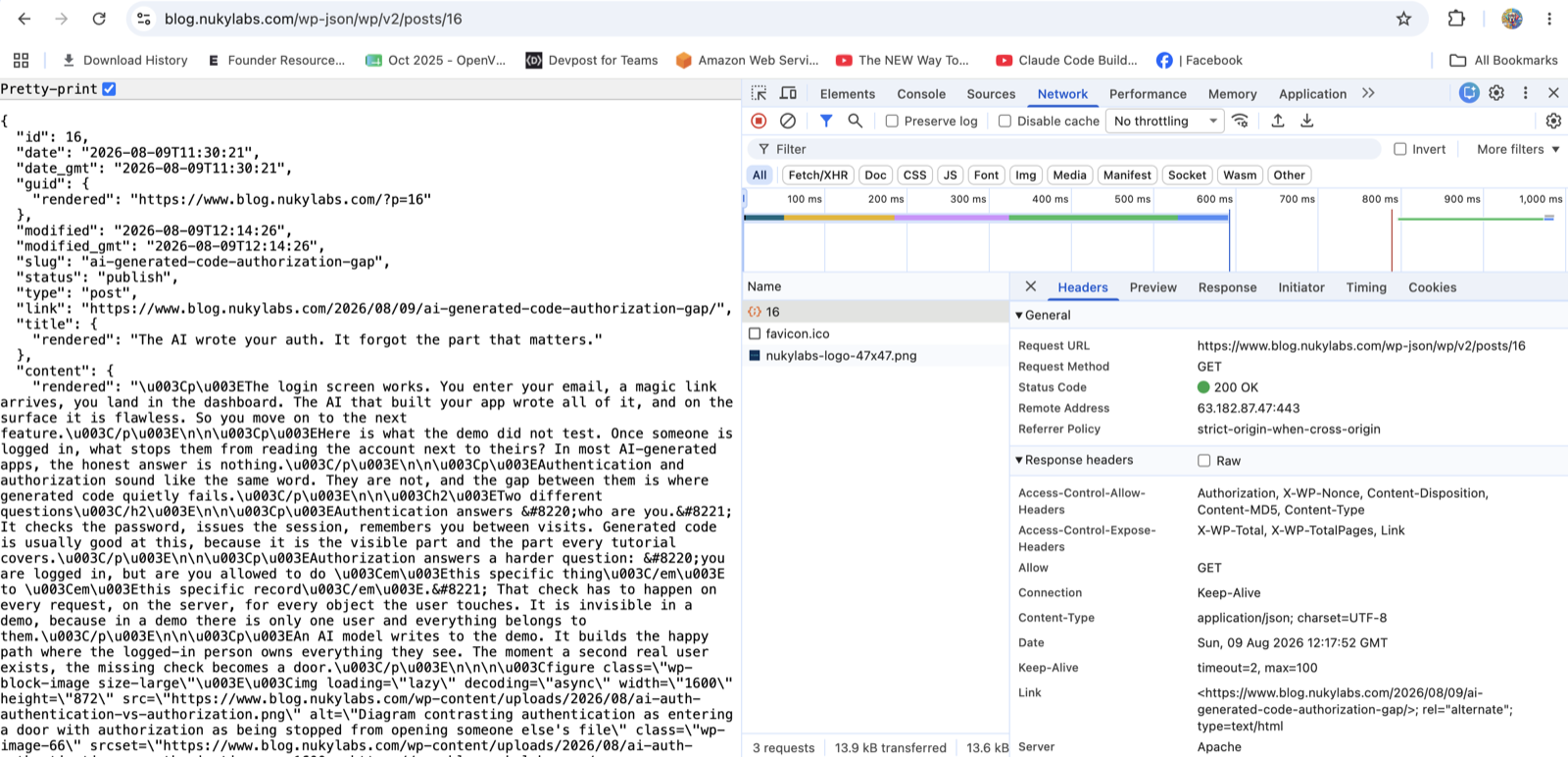
Task: Close the request details pane
Action: pos(1030,286)
